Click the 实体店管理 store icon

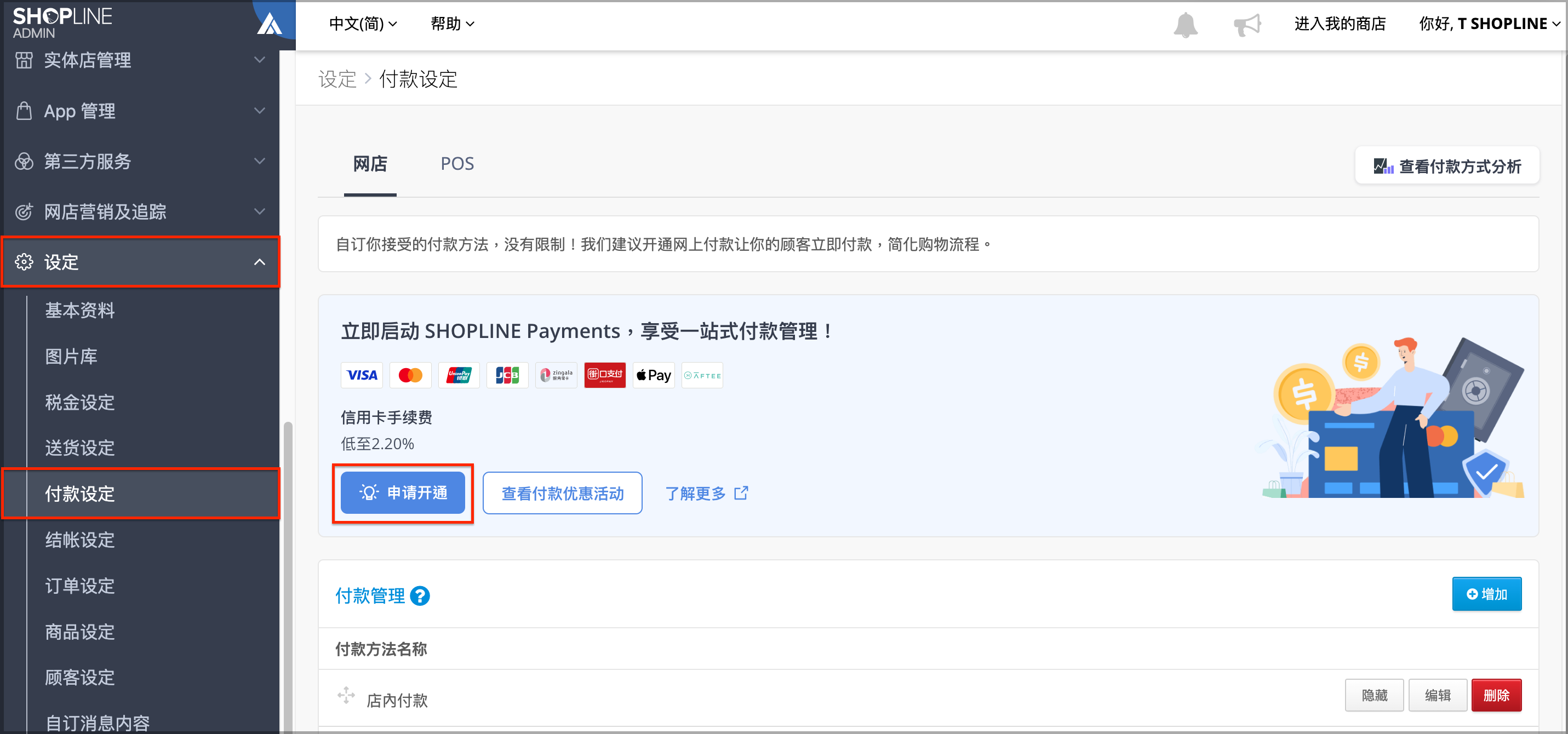24,60
